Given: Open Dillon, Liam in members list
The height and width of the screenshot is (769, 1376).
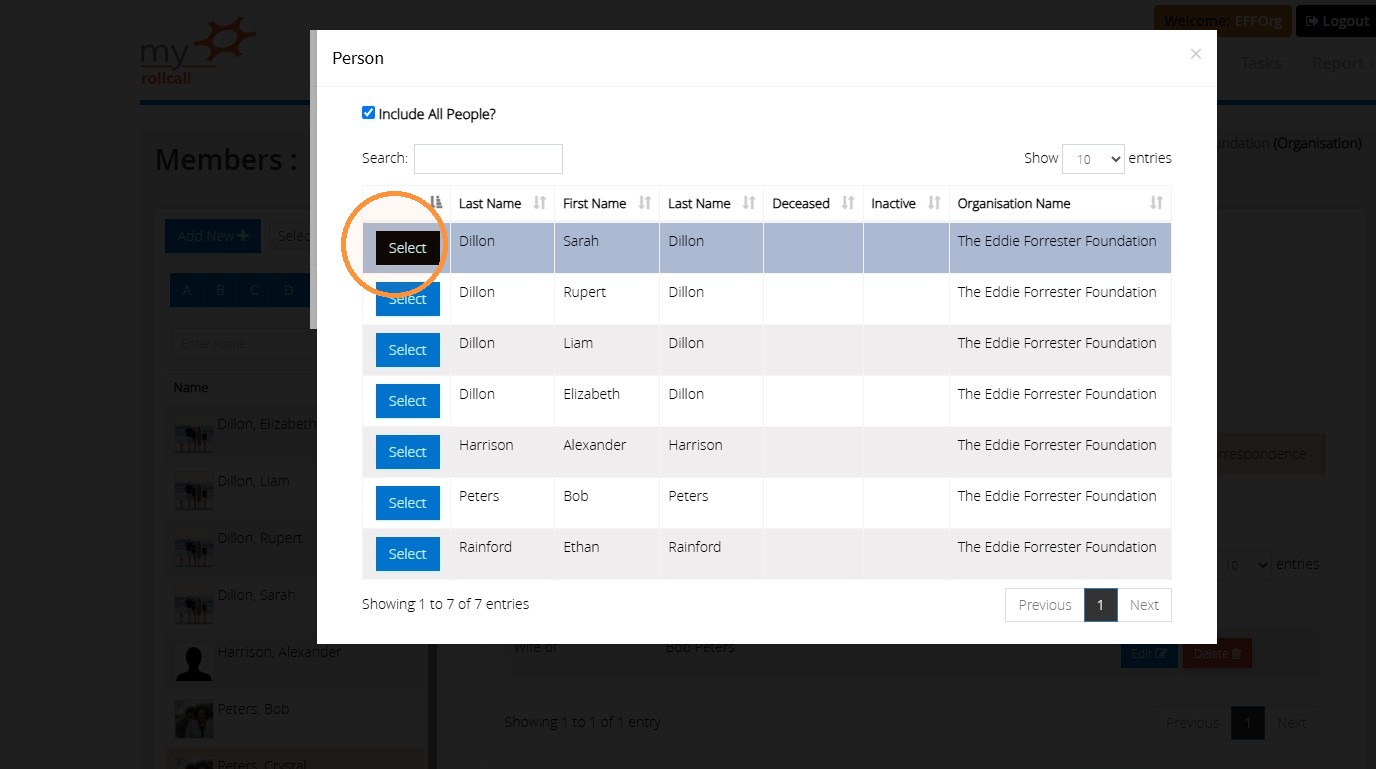Looking at the screenshot, I should [x=253, y=481].
